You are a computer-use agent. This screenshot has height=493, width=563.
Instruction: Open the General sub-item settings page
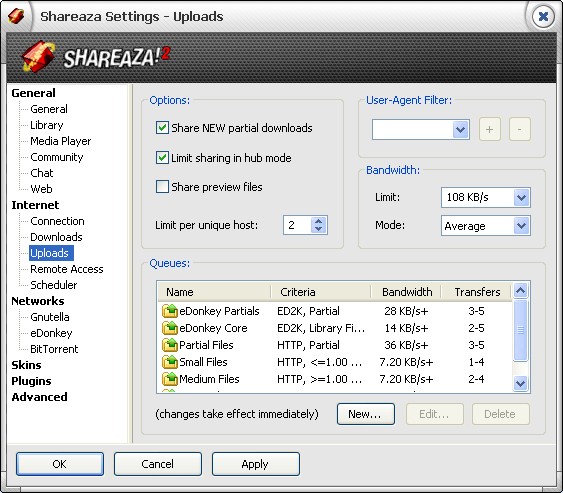49,109
